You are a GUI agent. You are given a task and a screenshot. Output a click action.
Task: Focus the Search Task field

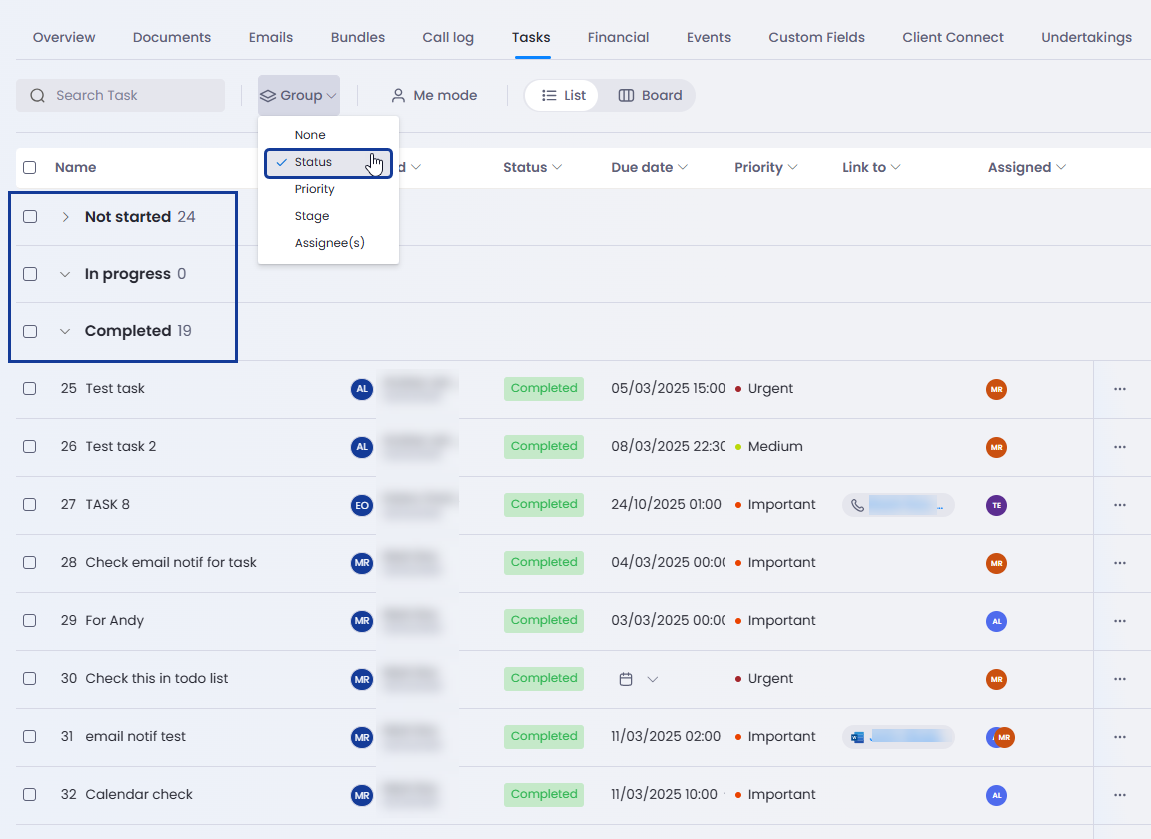120,95
